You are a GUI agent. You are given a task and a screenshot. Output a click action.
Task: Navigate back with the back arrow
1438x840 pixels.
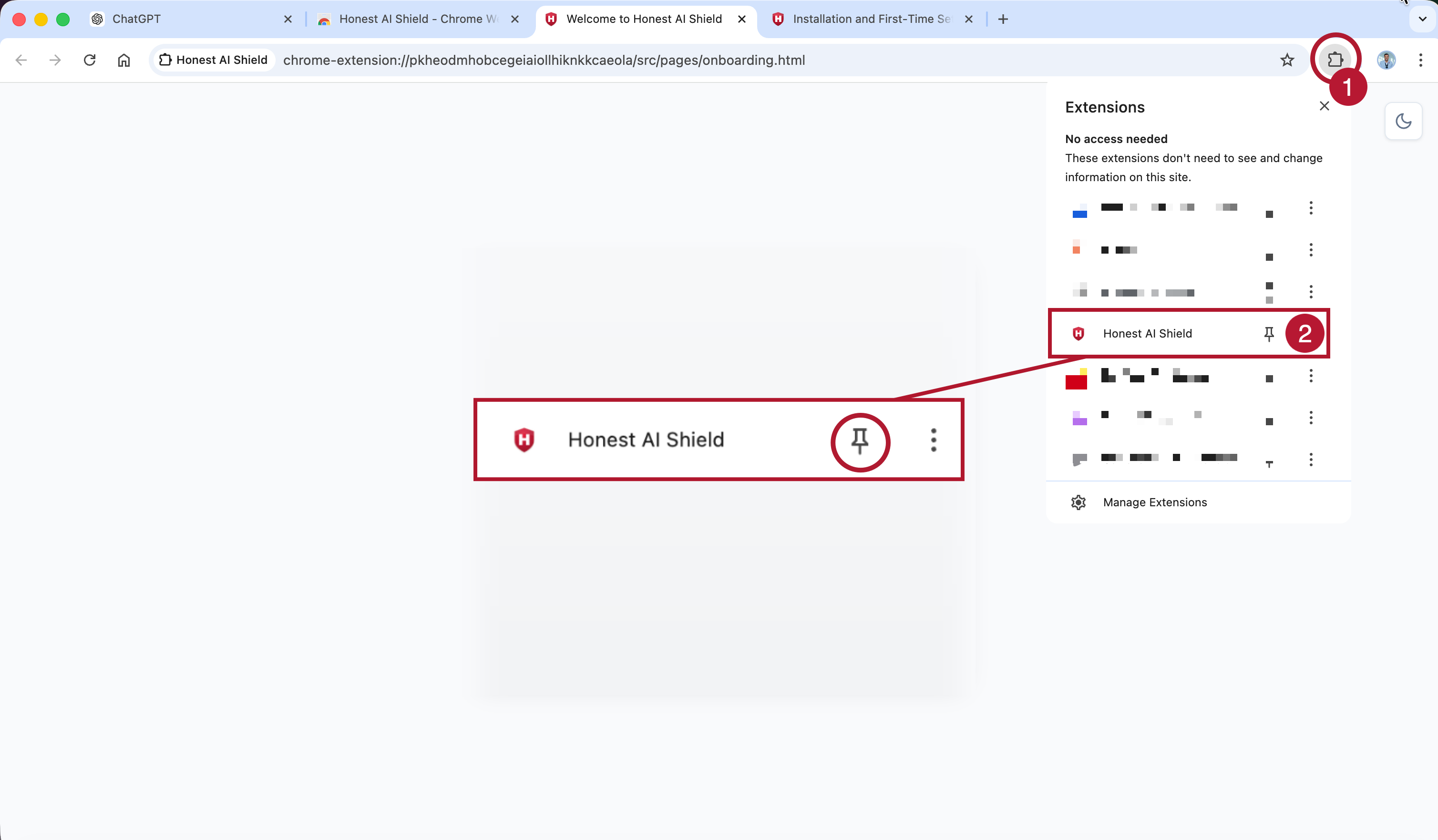tap(21, 60)
